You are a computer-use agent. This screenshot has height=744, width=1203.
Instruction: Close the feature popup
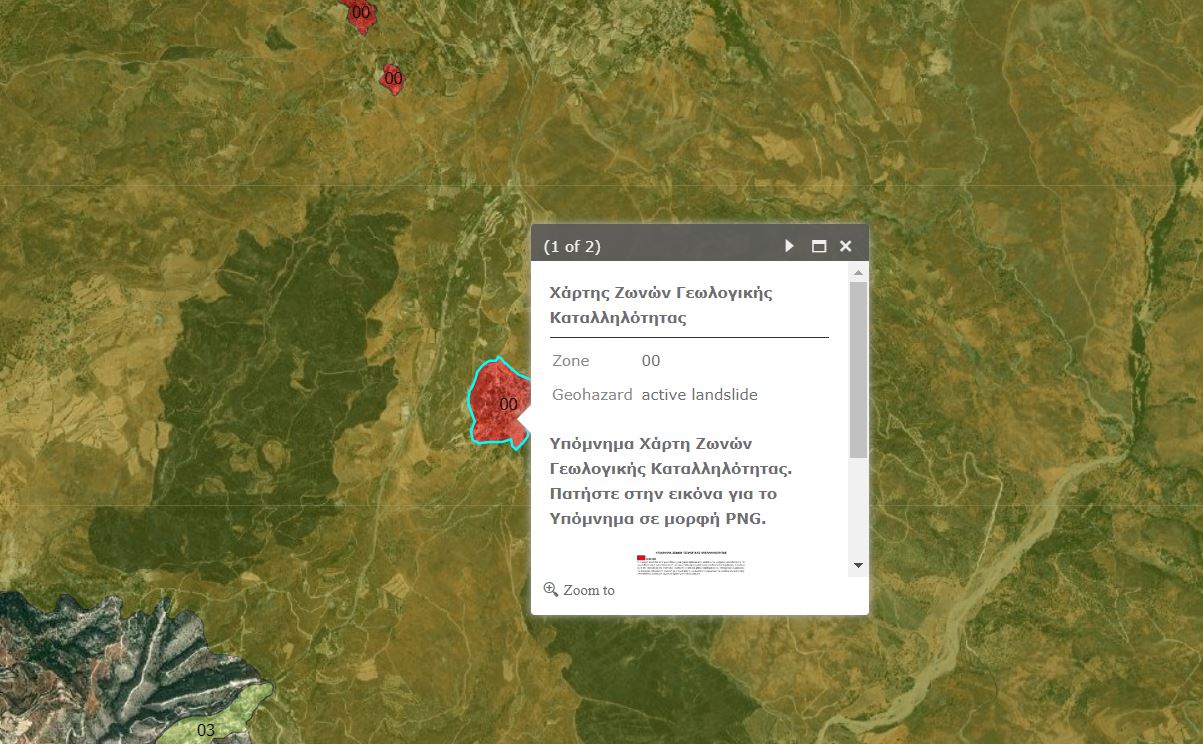tap(846, 246)
